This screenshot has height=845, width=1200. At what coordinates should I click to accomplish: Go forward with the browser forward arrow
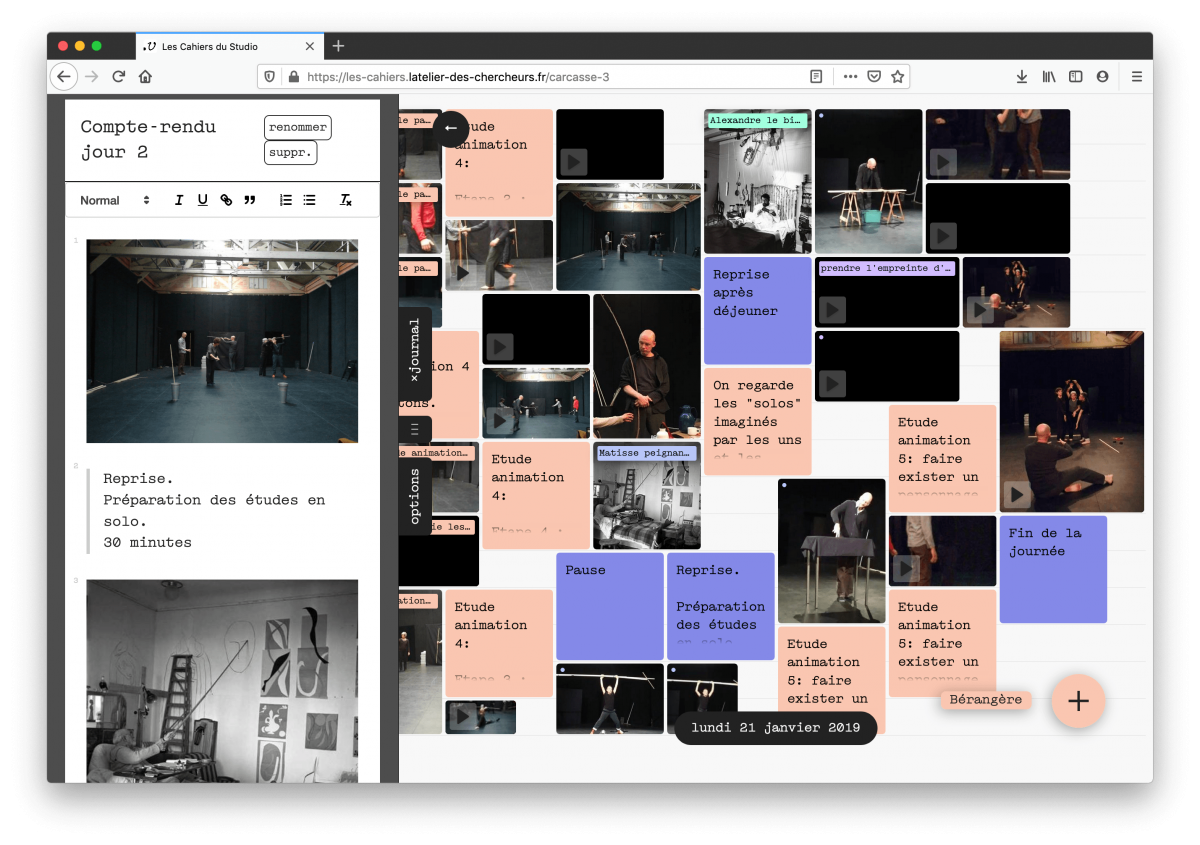click(x=92, y=76)
